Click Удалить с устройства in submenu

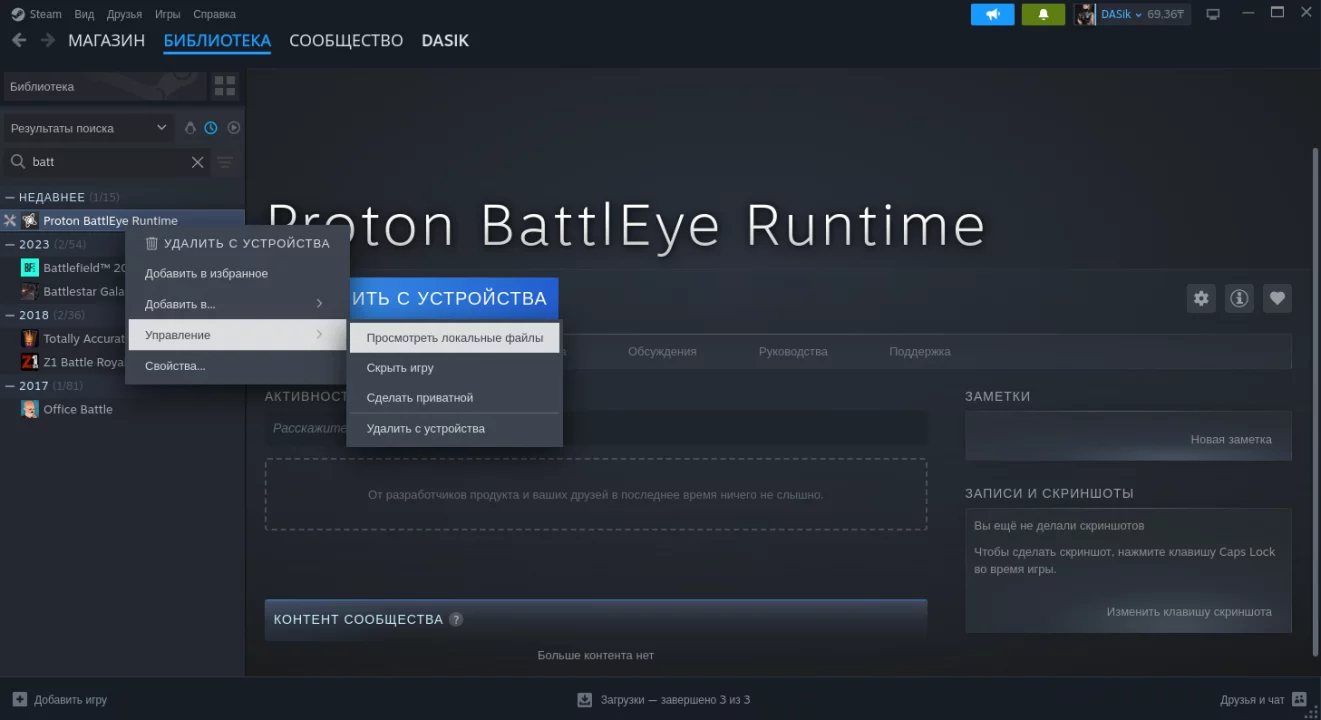[455, 429]
